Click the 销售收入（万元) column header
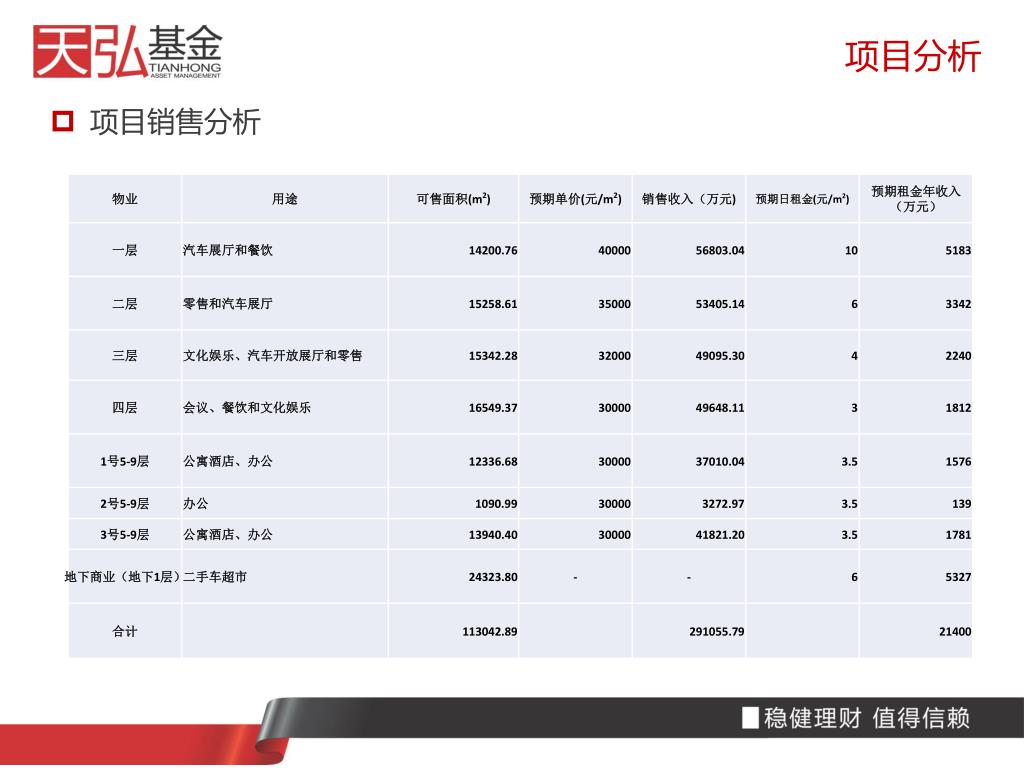The height and width of the screenshot is (768, 1024). [689, 199]
